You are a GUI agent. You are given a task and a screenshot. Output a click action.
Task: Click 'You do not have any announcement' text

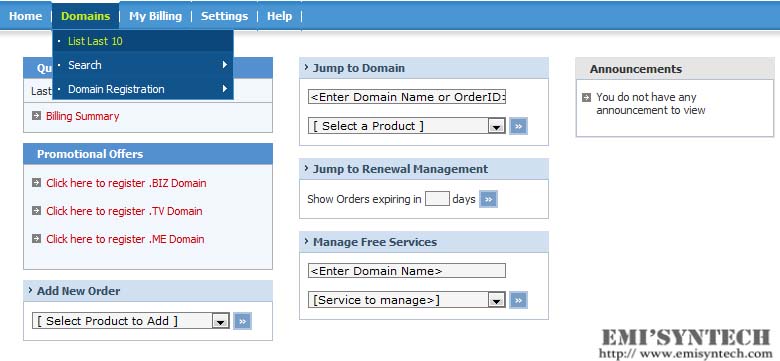(x=651, y=103)
